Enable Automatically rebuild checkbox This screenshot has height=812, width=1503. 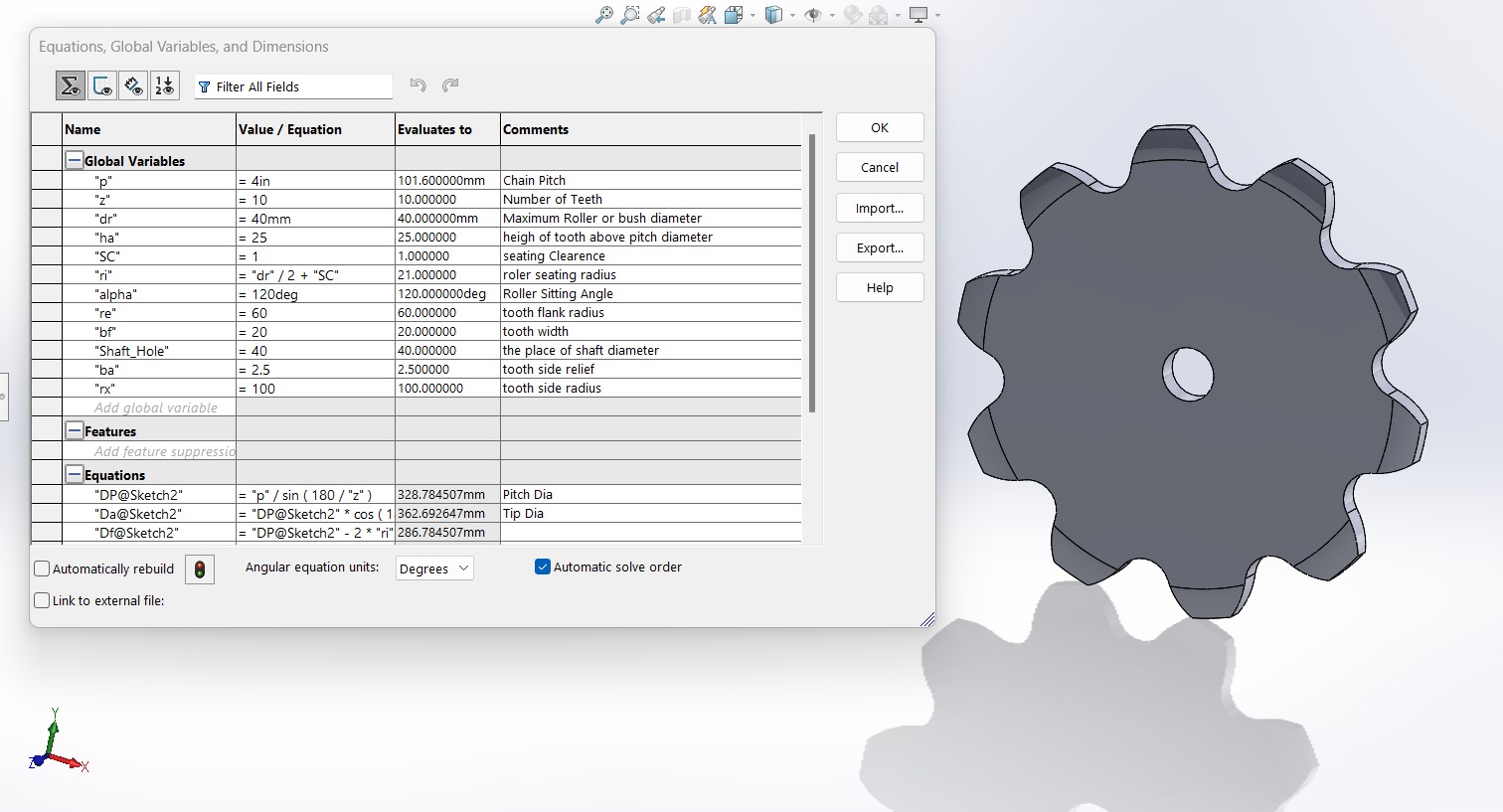[x=42, y=568]
